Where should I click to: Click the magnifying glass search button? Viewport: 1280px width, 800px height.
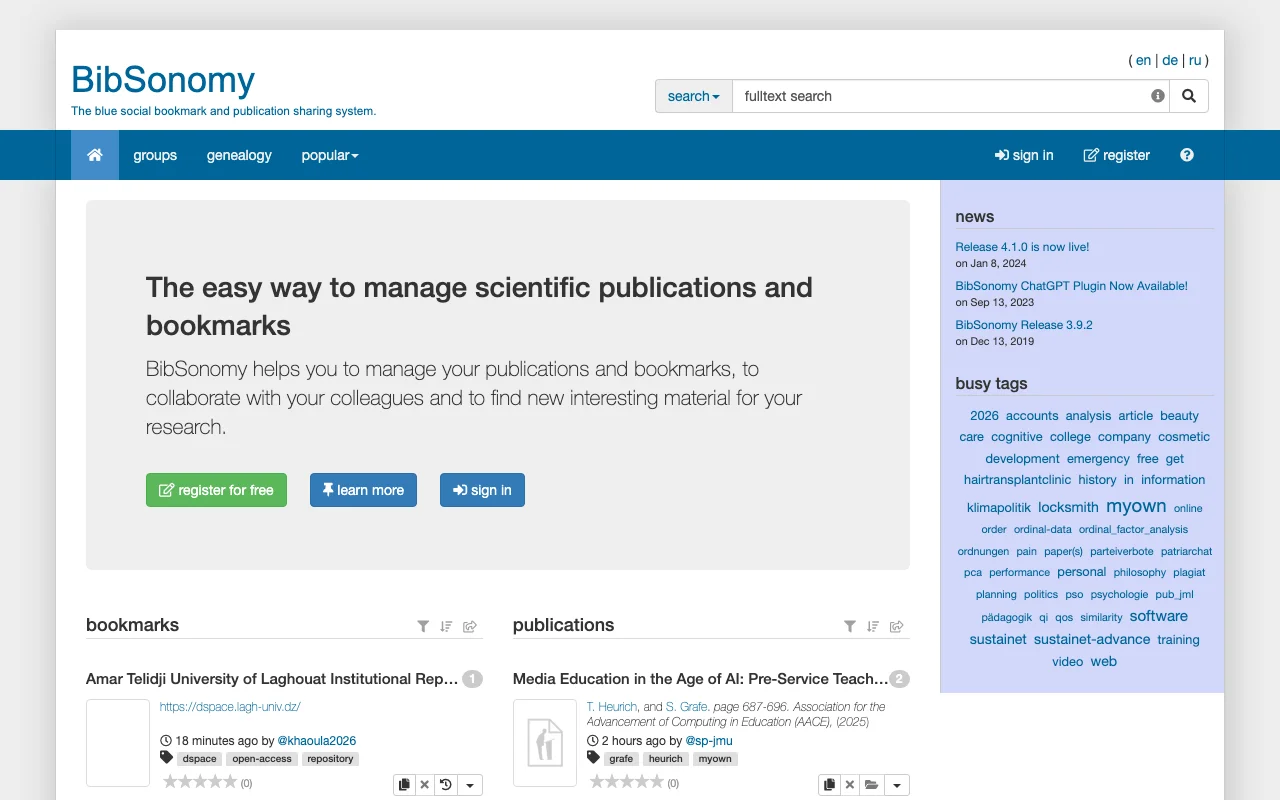(x=1189, y=96)
